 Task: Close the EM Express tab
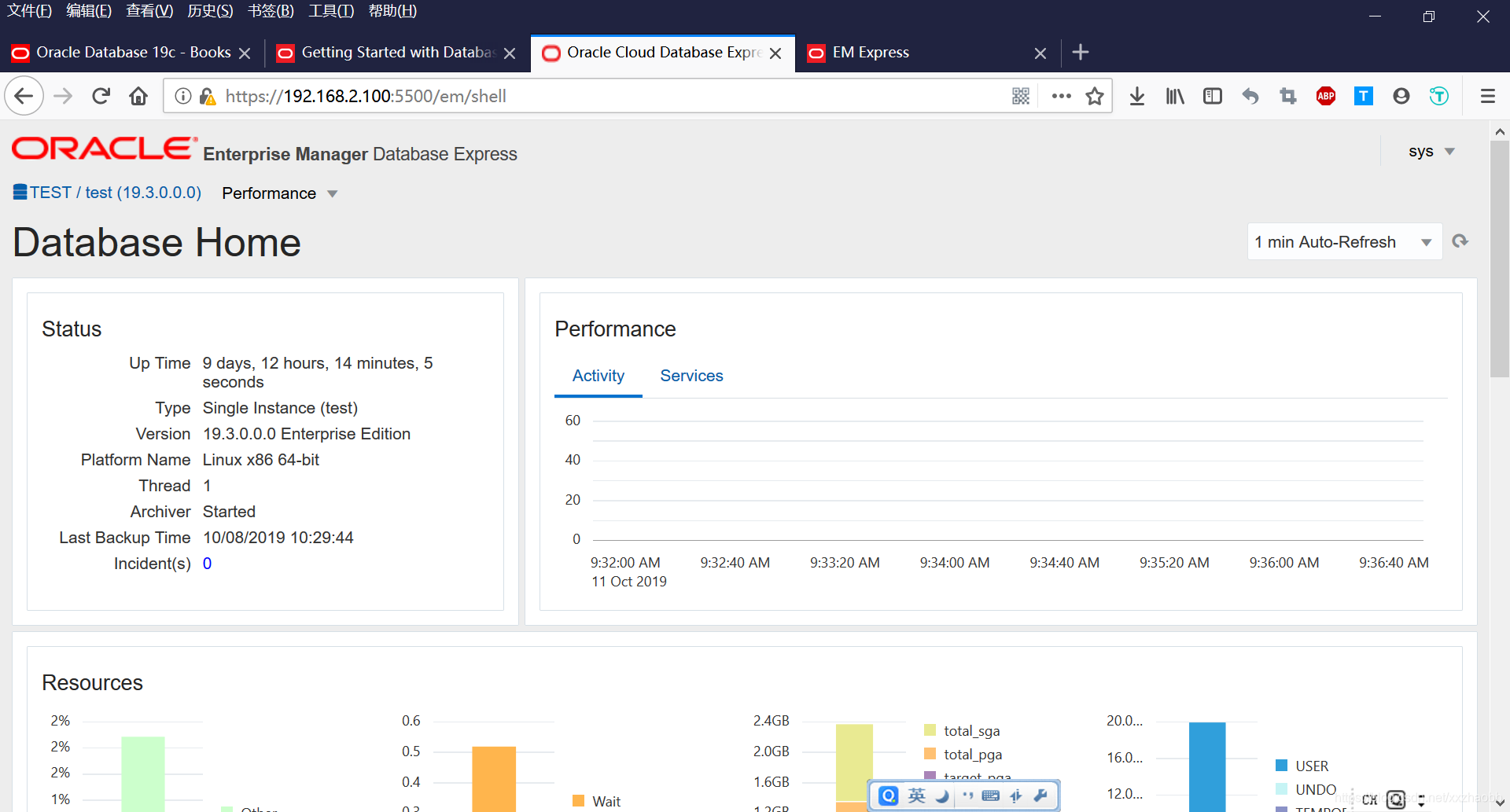(x=1040, y=53)
